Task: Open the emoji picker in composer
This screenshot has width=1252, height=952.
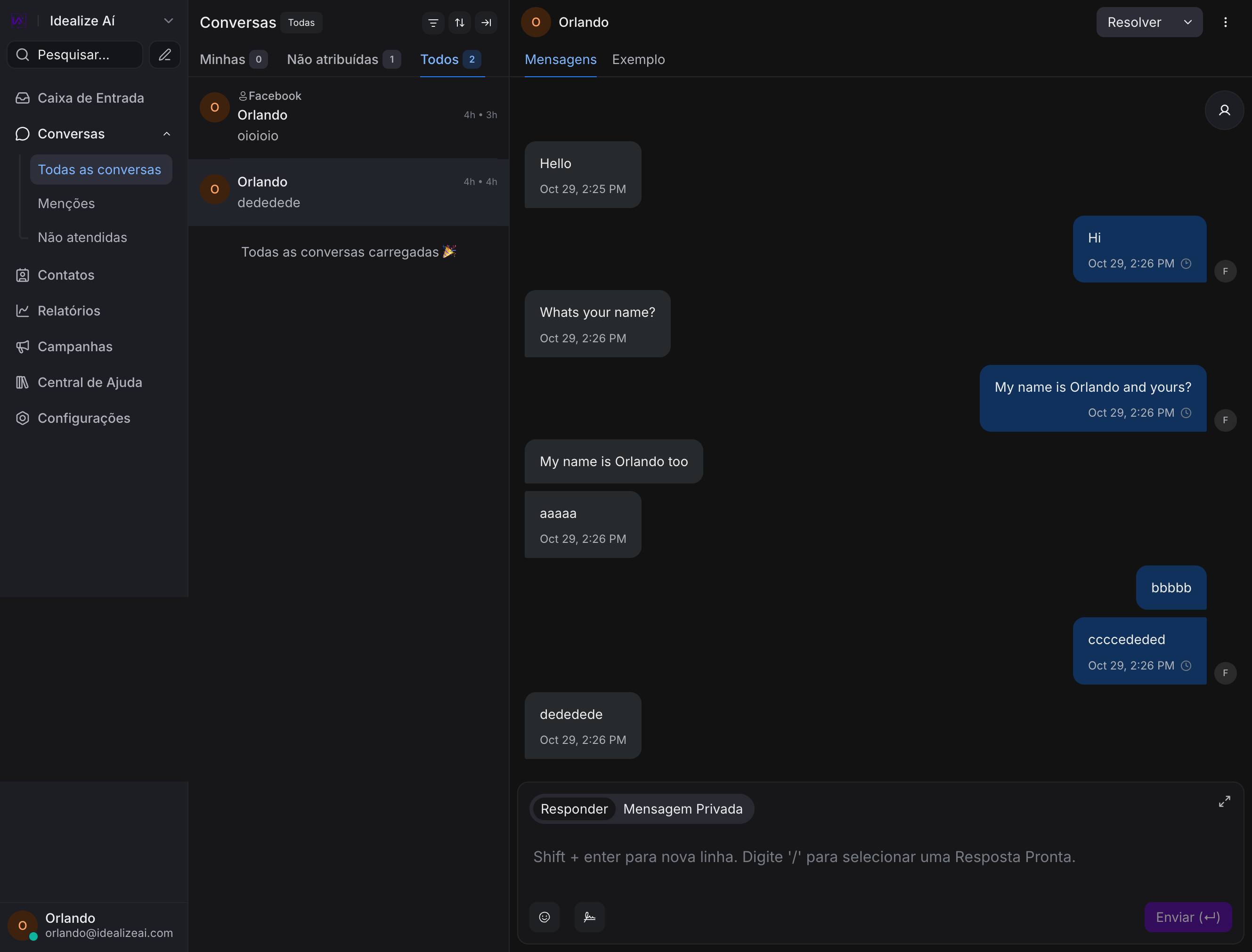Action: 544,916
